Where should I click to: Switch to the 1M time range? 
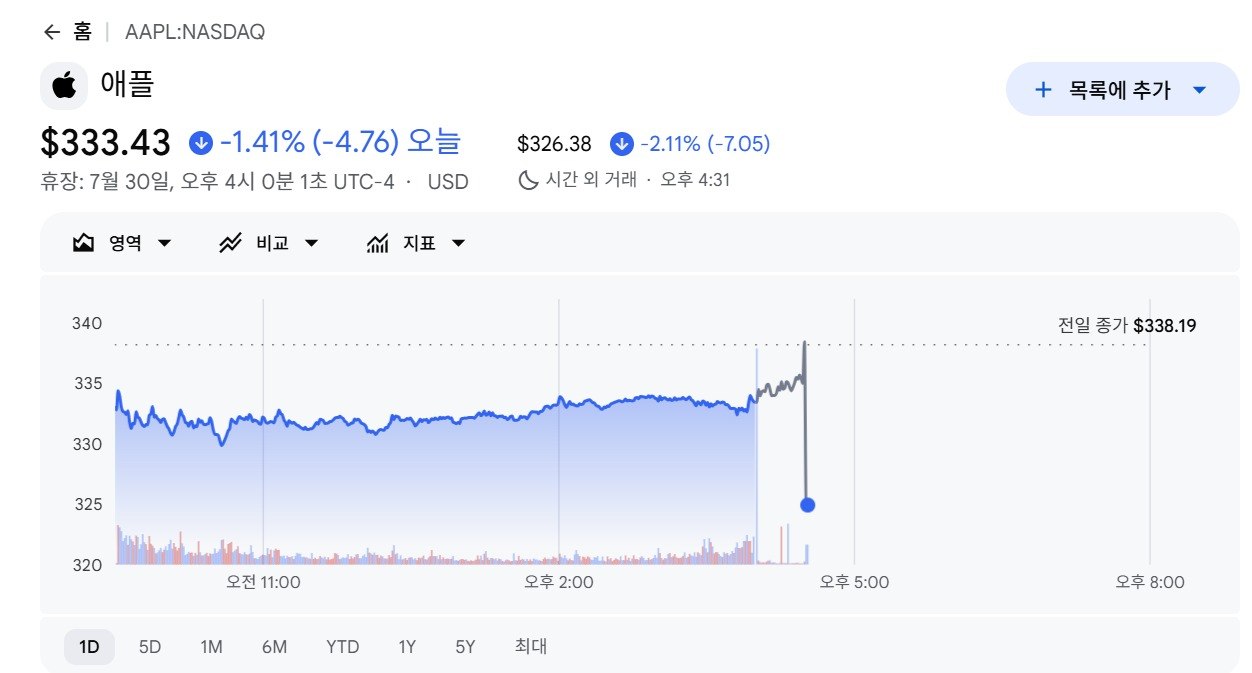coord(211,646)
